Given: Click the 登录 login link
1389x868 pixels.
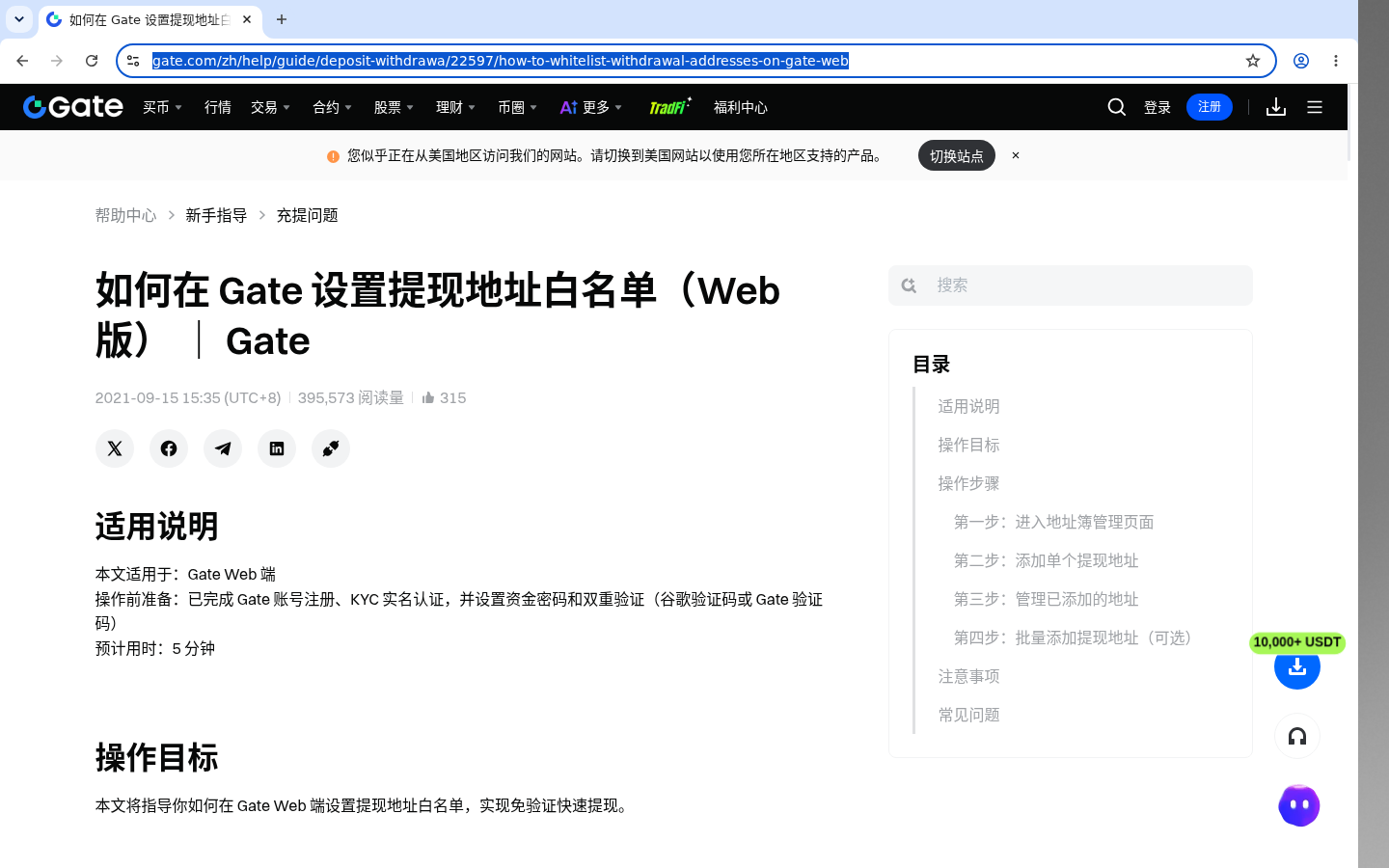Looking at the screenshot, I should 1157,107.
